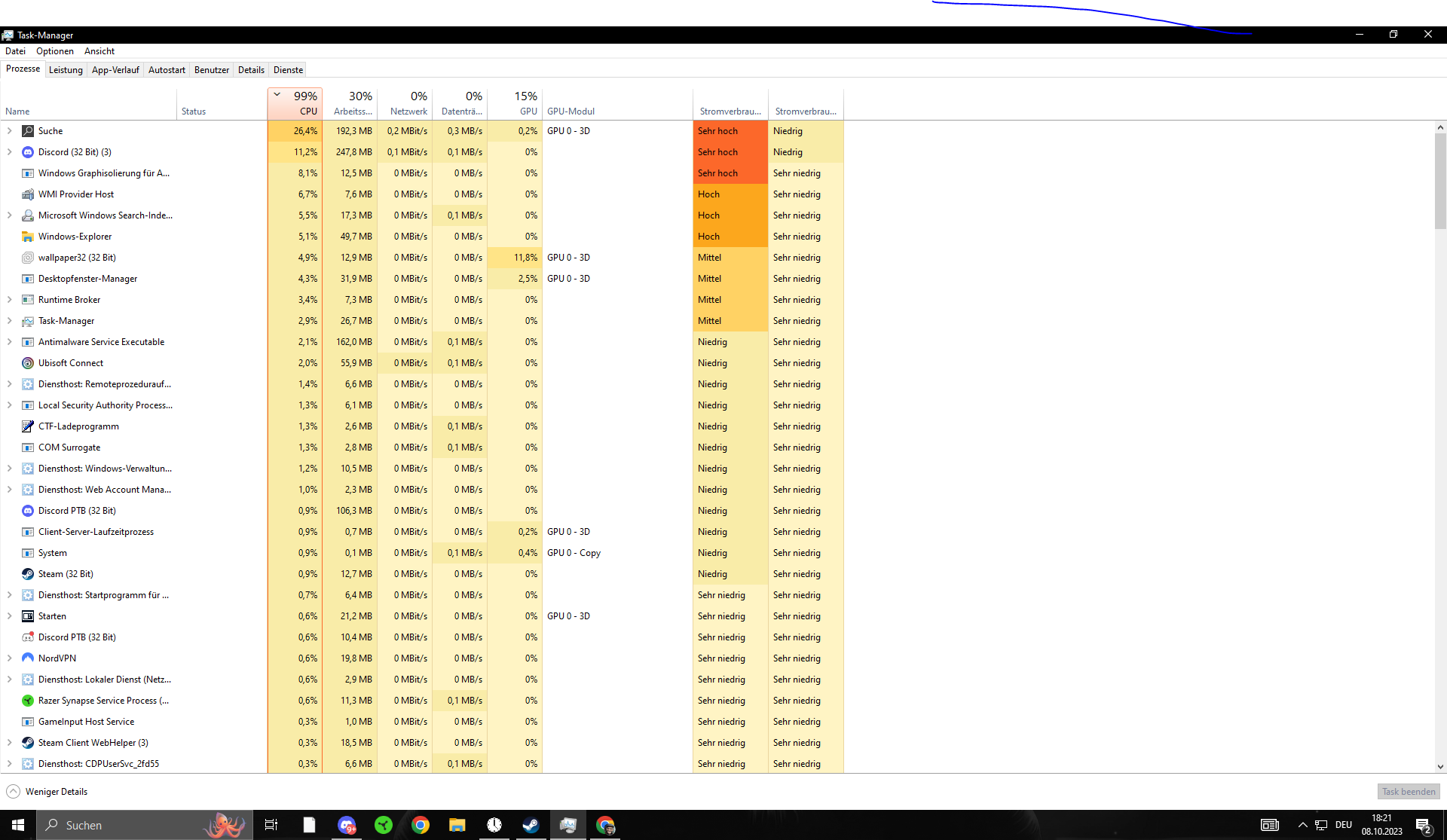Open the Optionen menu
Viewport: 1447px width, 840px height.
pos(55,51)
